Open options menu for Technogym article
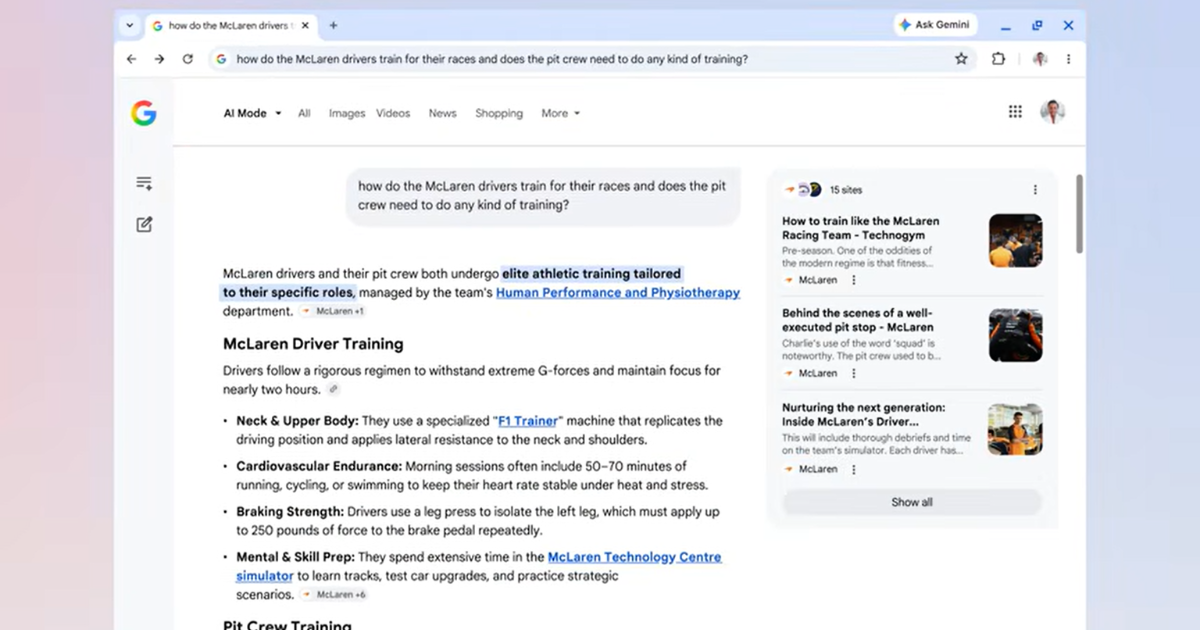Image resolution: width=1200 pixels, height=630 pixels. (x=854, y=281)
